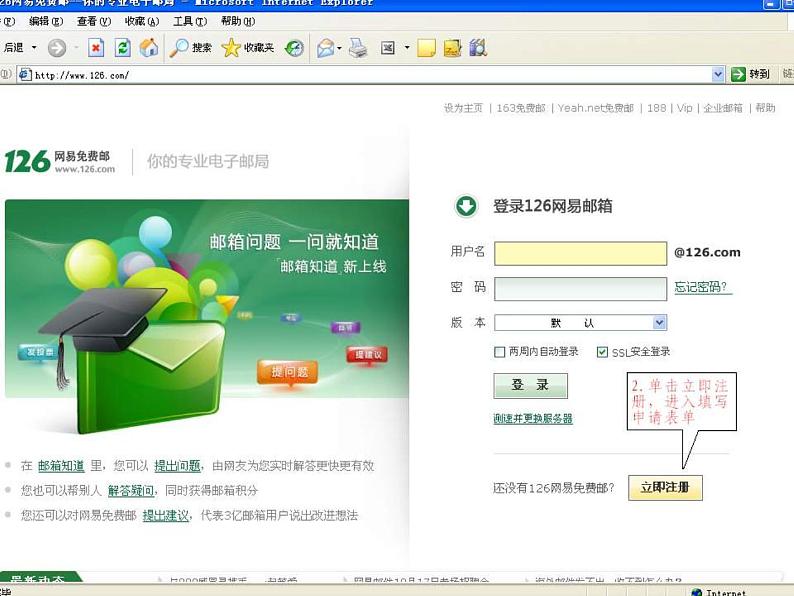Image resolution: width=794 pixels, height=596 pixels.
Task: Click the 邮箱知道 link
Action: click(61, 466)
